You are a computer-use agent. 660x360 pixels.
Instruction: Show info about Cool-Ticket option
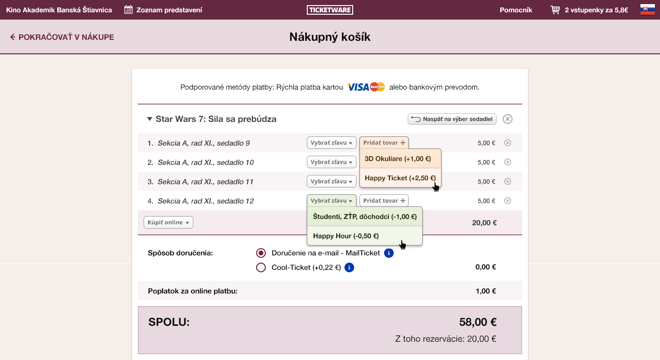coord(349,267)
